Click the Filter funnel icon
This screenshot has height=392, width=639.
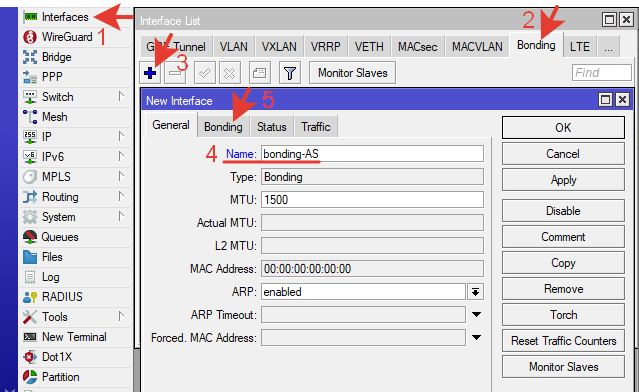290,73
